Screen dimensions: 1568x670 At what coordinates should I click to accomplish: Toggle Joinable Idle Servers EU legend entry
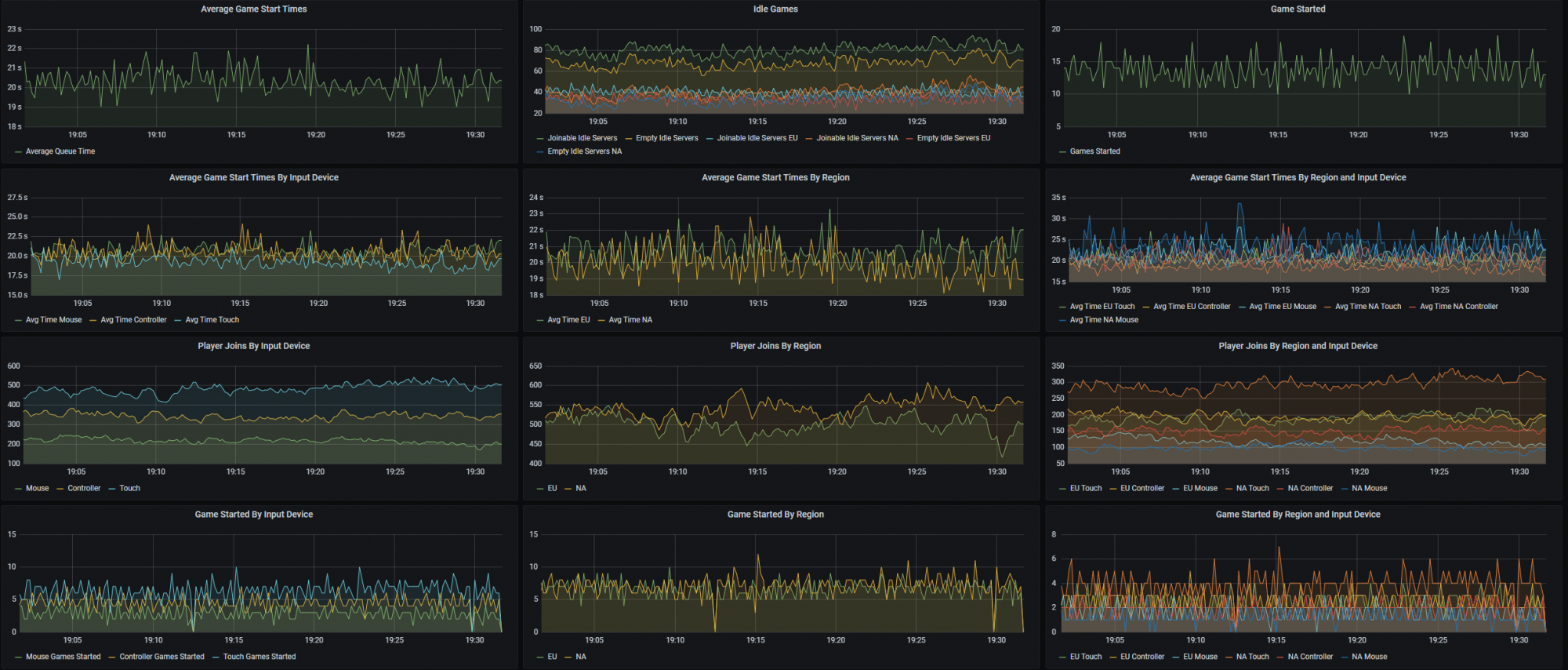point(757,138)
